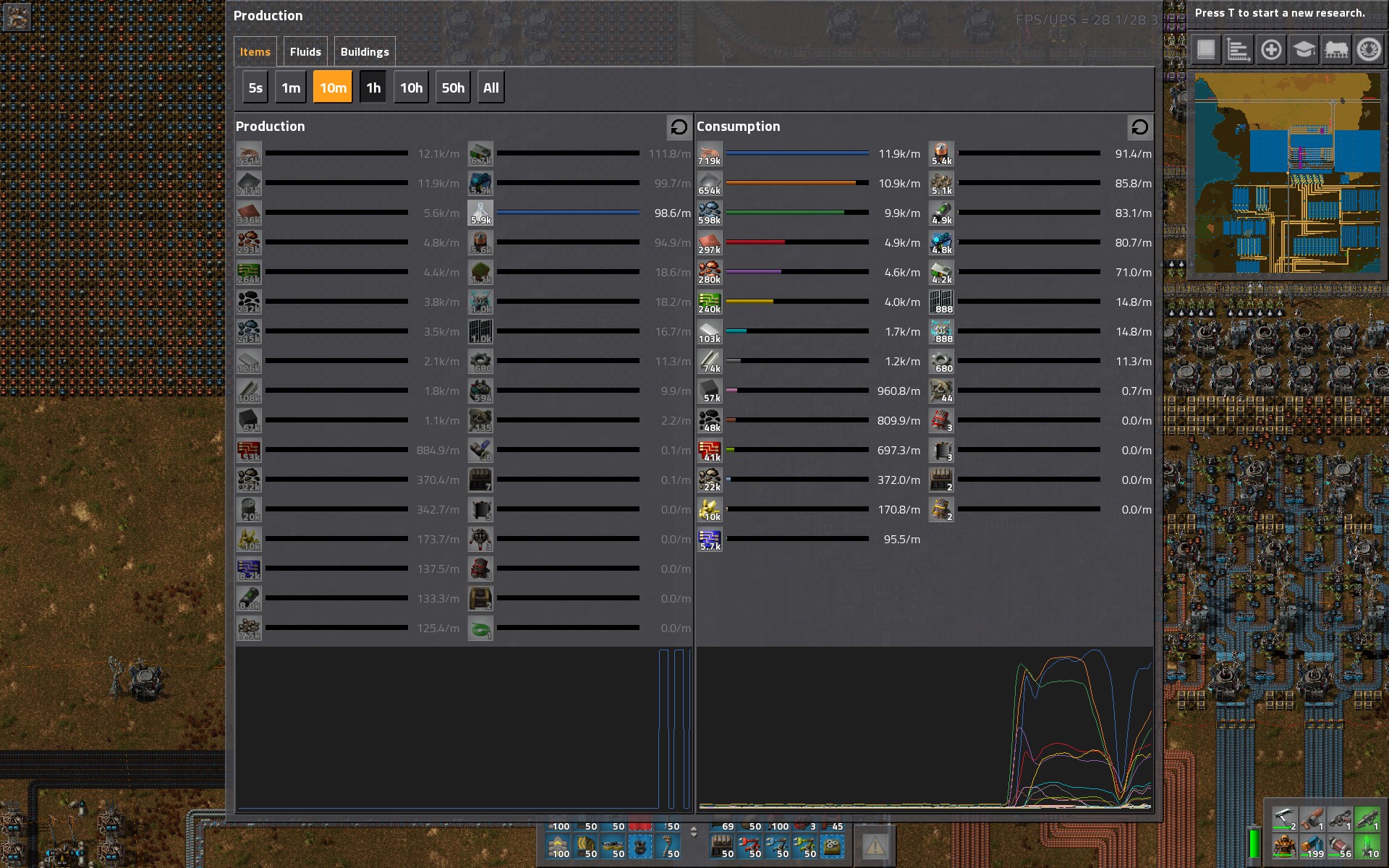Select sulfur 10k in Production list
Screen dimensions: 1389x868
tap(249, 540)
